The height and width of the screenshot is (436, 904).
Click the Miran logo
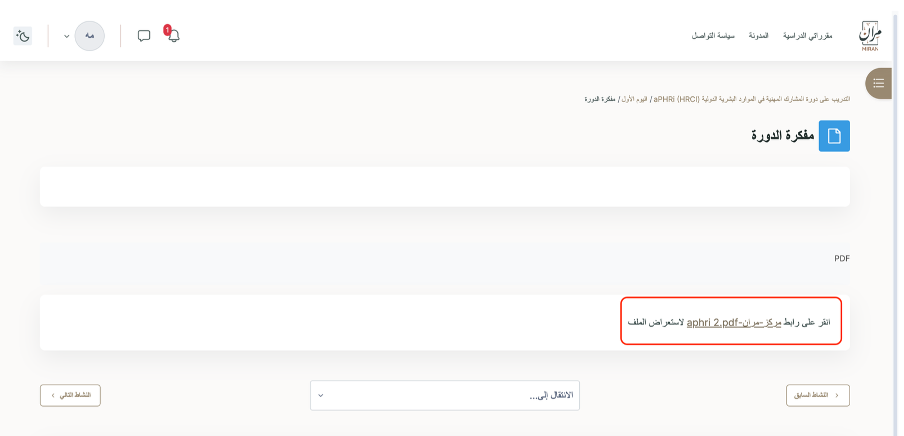coord(868,36)
